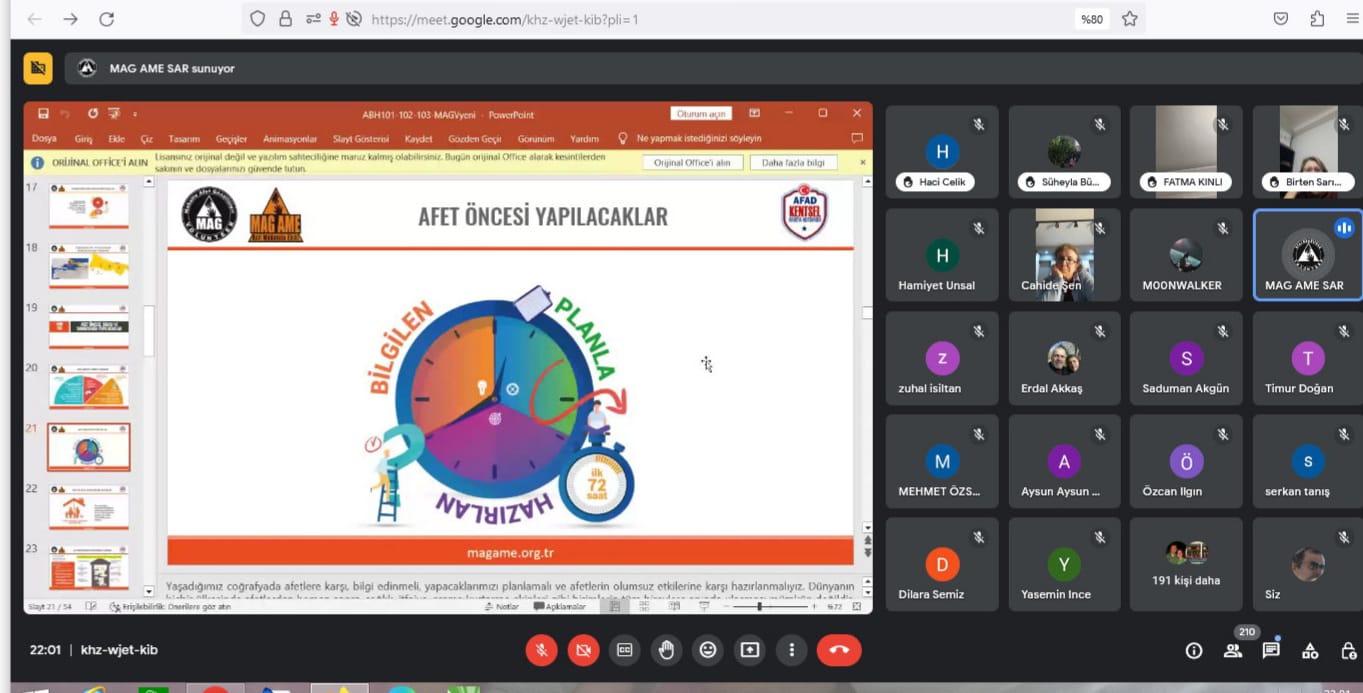The width and height of the screenshot is (1363, 693).
Task: Show the participants list with 210 badge
Action: click(1233, 651)
